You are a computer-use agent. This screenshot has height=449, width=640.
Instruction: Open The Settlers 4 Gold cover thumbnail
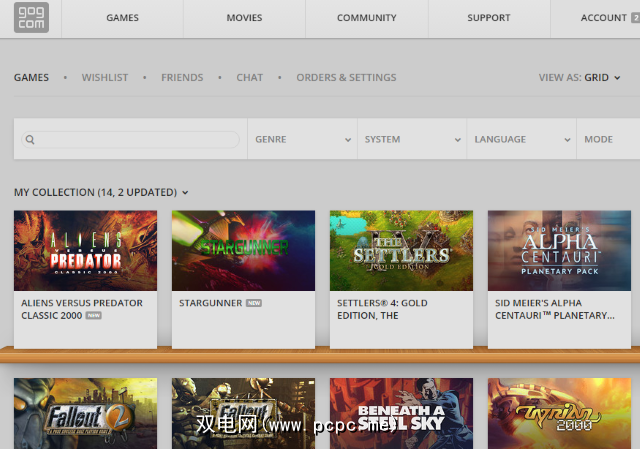pyautogui.click(x=401, y=251)
